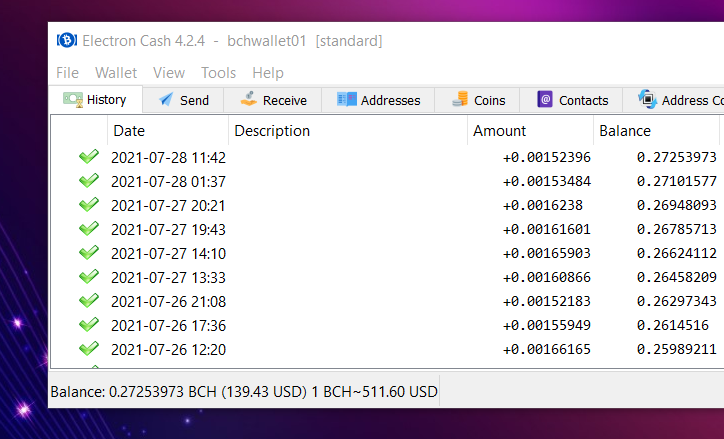The height and width of the screenshot is (439, 724).
Task: Open the Help menu
Action: (x=268, y=73)
